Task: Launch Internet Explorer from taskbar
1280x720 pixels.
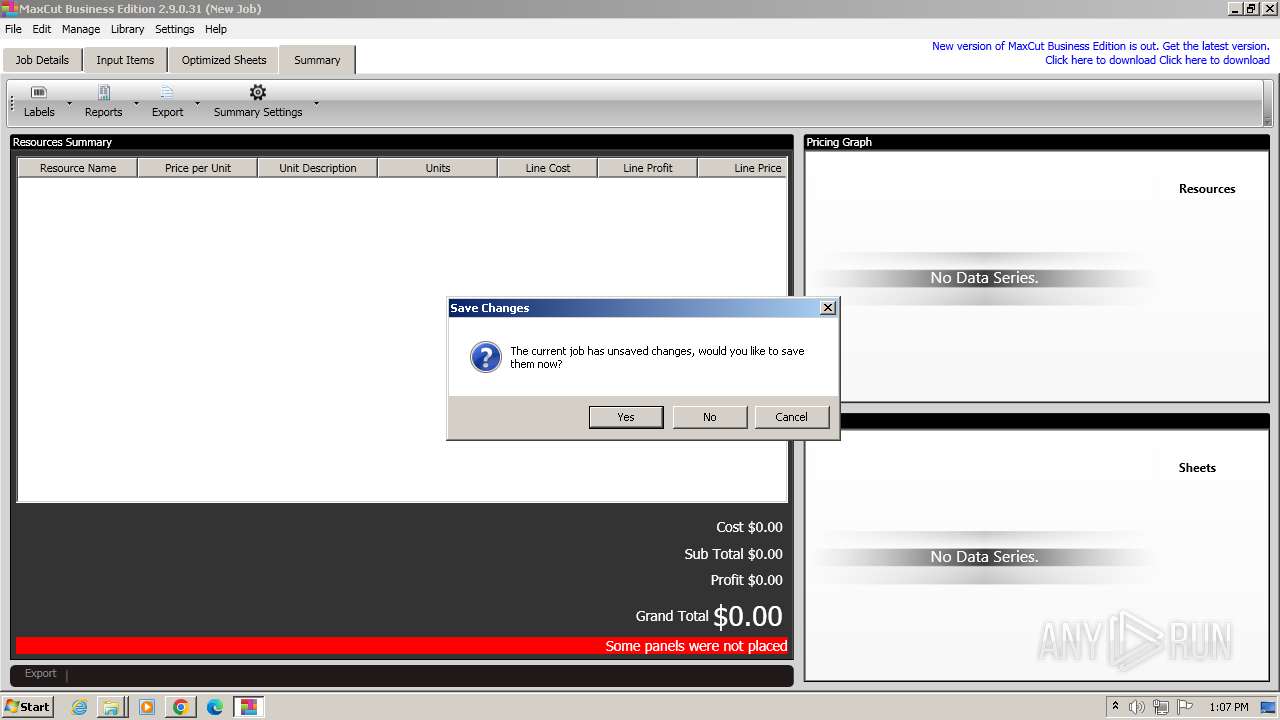Action: coord(79,707)
